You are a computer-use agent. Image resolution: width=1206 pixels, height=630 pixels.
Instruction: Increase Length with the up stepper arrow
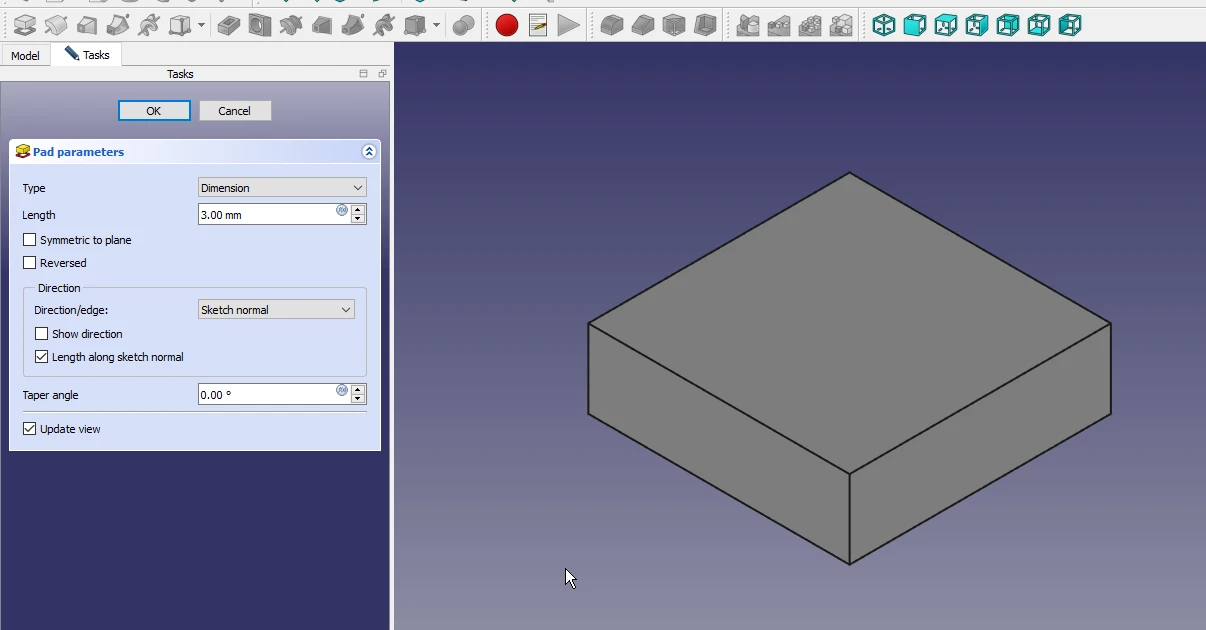pos(358,210)
